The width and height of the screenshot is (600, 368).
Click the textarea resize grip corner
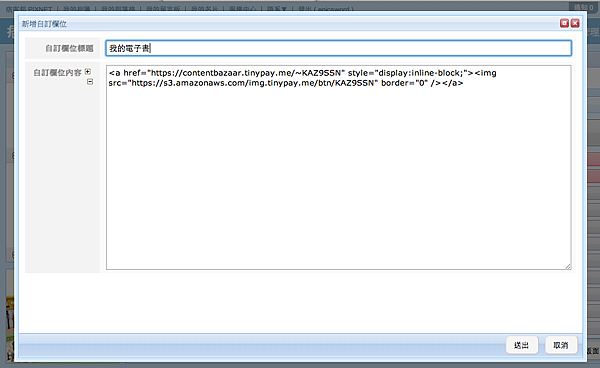coord(568,266)
